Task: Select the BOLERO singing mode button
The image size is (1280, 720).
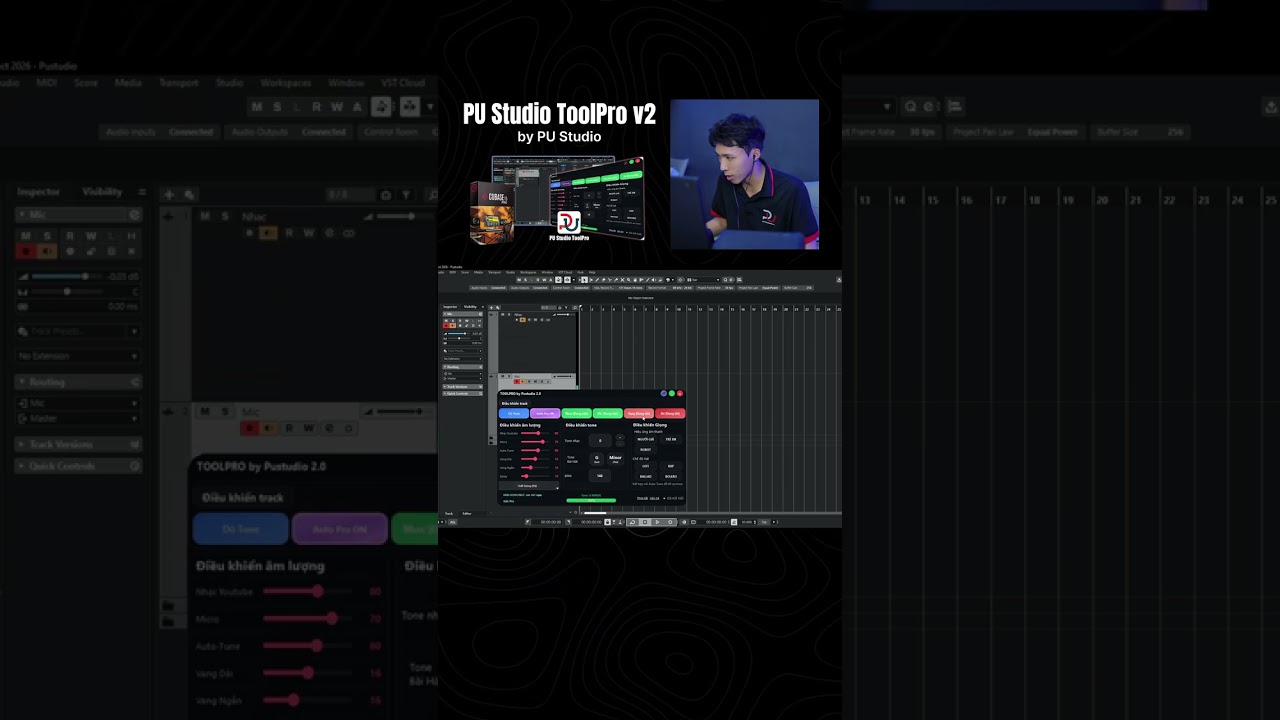Action: (671, 476)
